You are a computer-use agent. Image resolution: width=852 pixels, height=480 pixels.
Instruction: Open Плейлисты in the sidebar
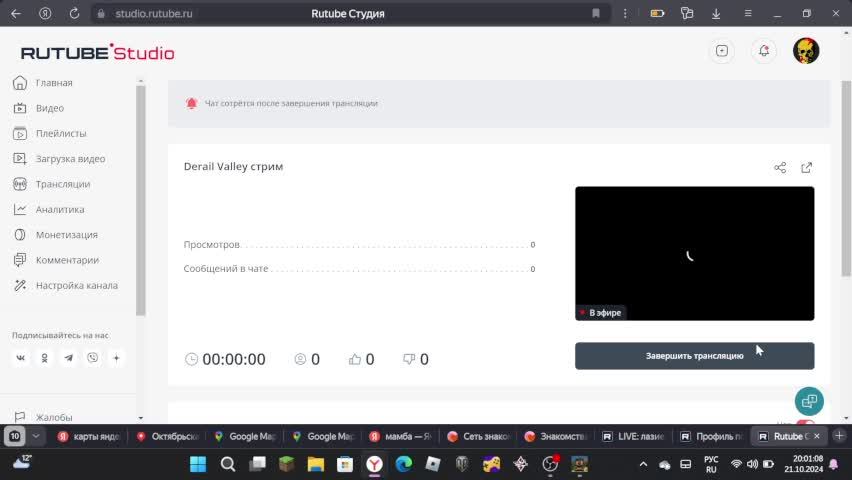[x=50, y=133]
